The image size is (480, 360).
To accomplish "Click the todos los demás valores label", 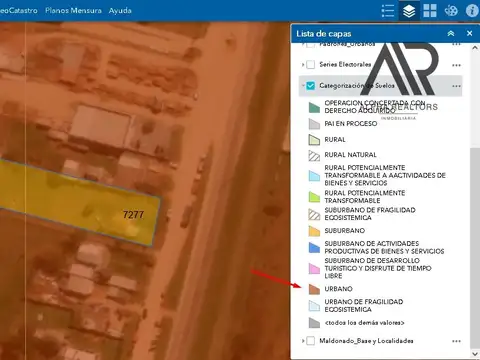I will coord(364,323).
